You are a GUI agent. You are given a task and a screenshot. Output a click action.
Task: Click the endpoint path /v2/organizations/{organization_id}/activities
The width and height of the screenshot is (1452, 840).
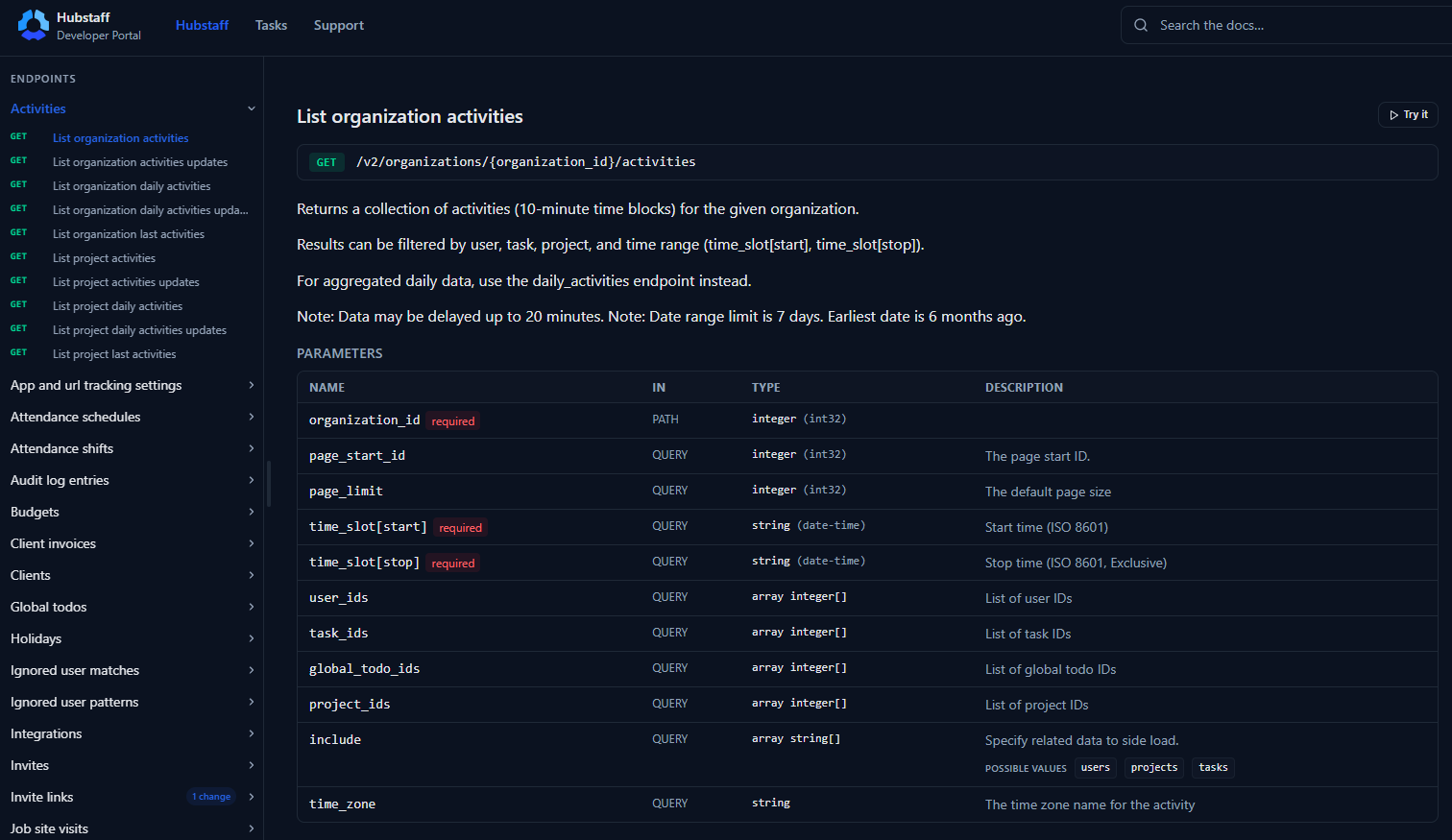[525, 162]
